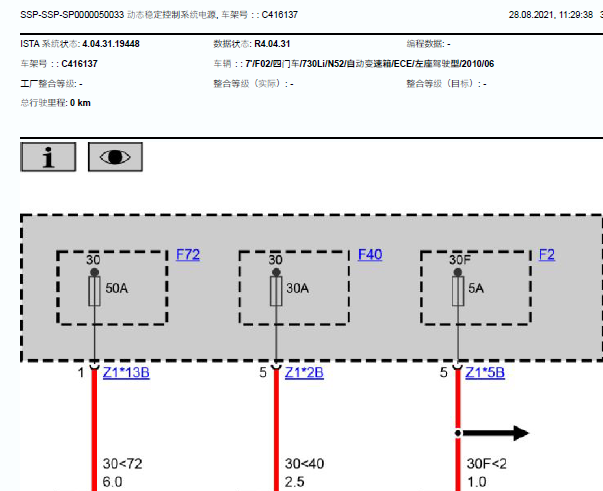Select the 30A fuse symbol

pyautogui.click(x=276, y=291)
